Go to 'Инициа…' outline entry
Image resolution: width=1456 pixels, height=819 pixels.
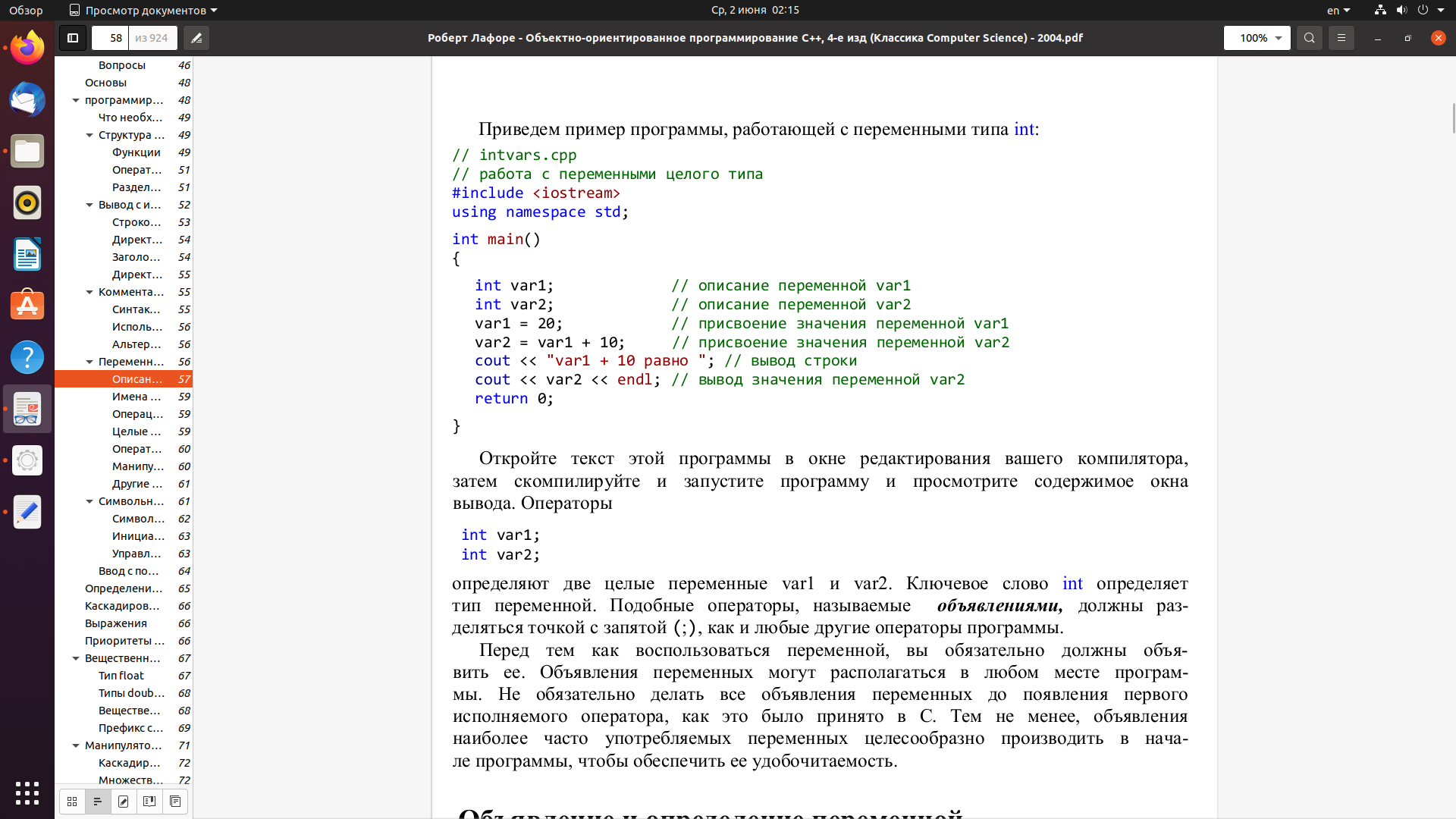coord(124,536)
